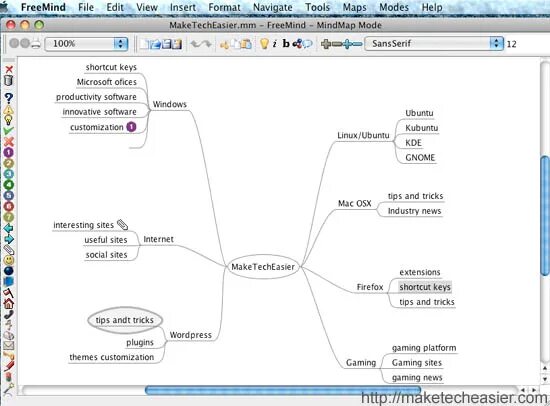Select the Firefox node
550x406 pixels.
tap(370, 287)
